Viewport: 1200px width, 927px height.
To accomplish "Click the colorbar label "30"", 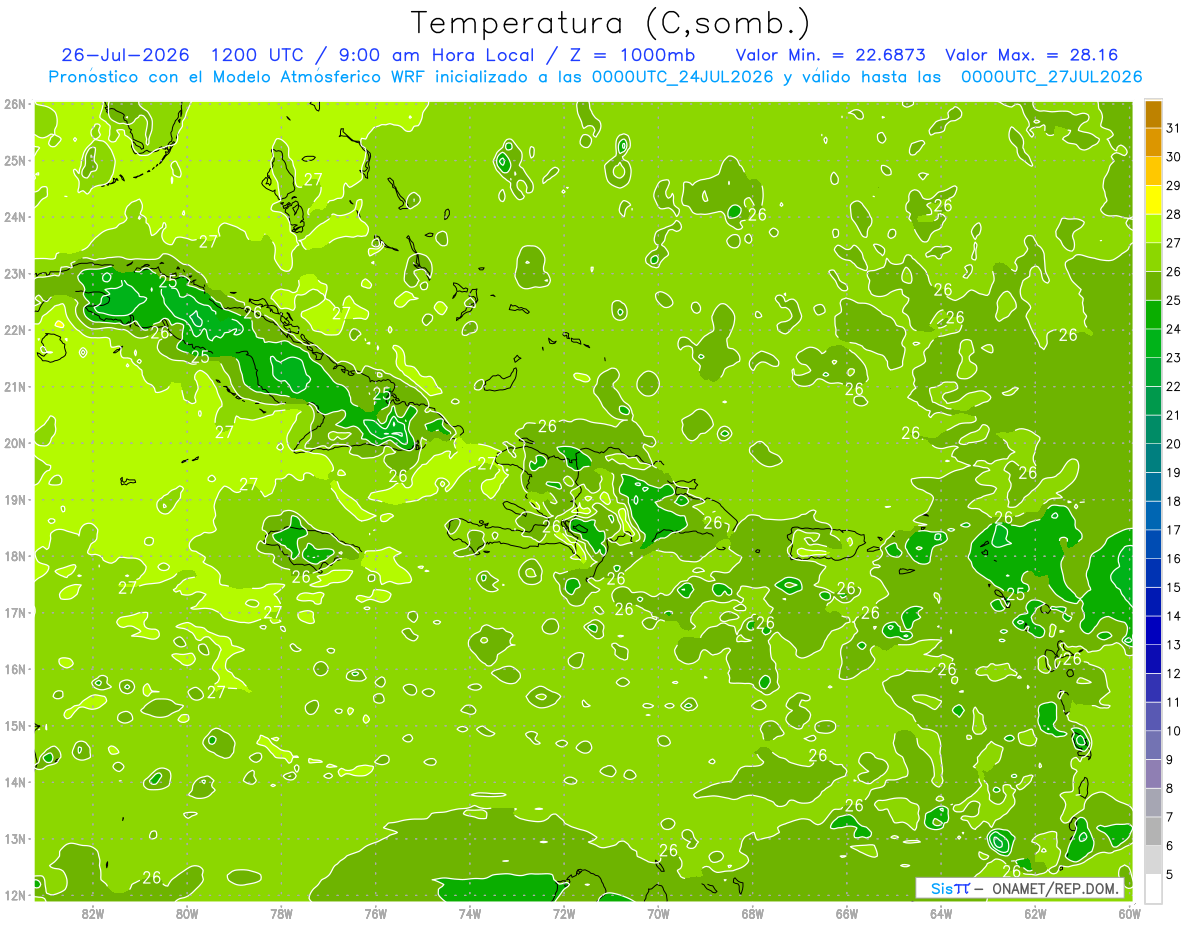I will click(x=1174, y=157).
